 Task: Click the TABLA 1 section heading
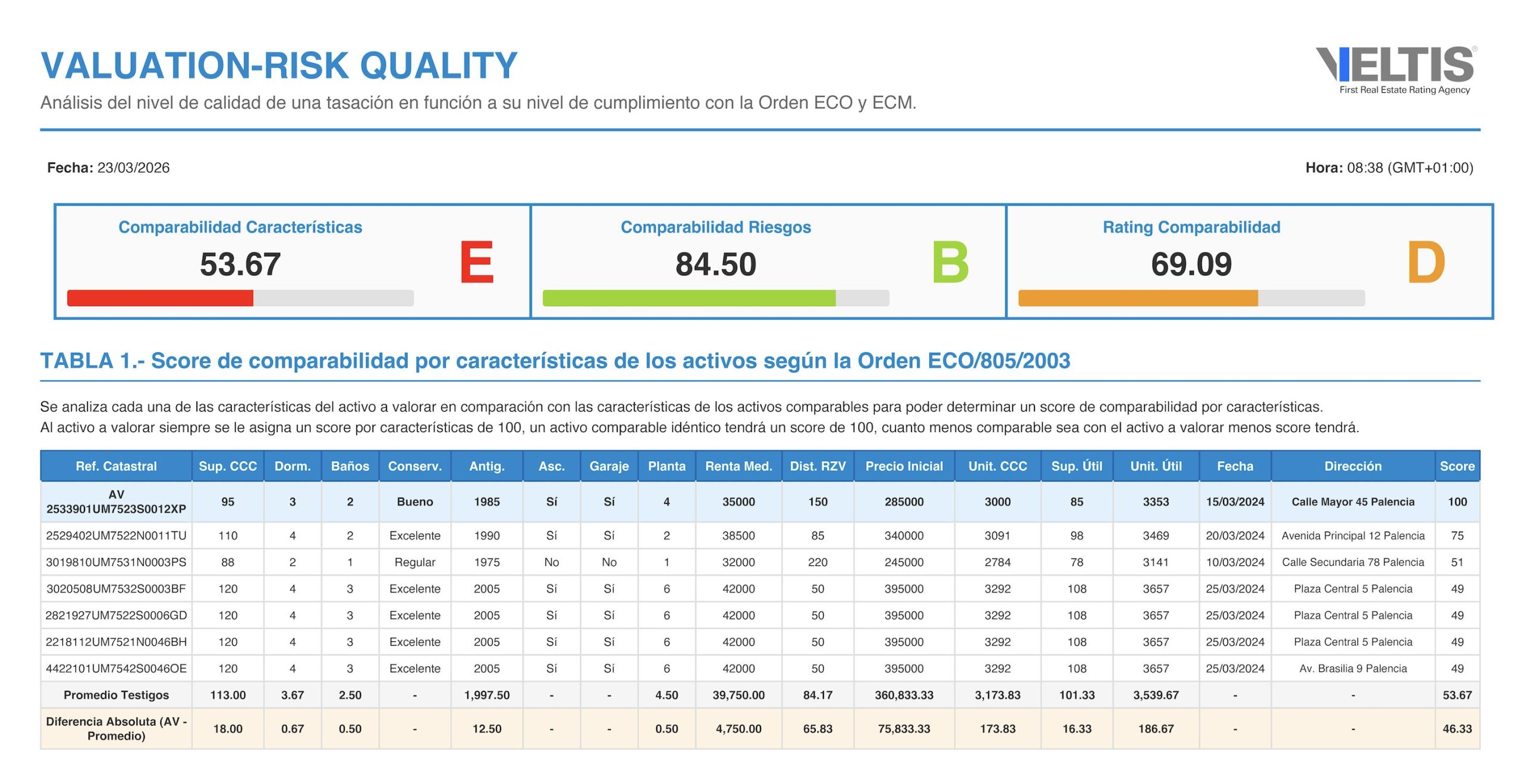click(x=555, y=361)
